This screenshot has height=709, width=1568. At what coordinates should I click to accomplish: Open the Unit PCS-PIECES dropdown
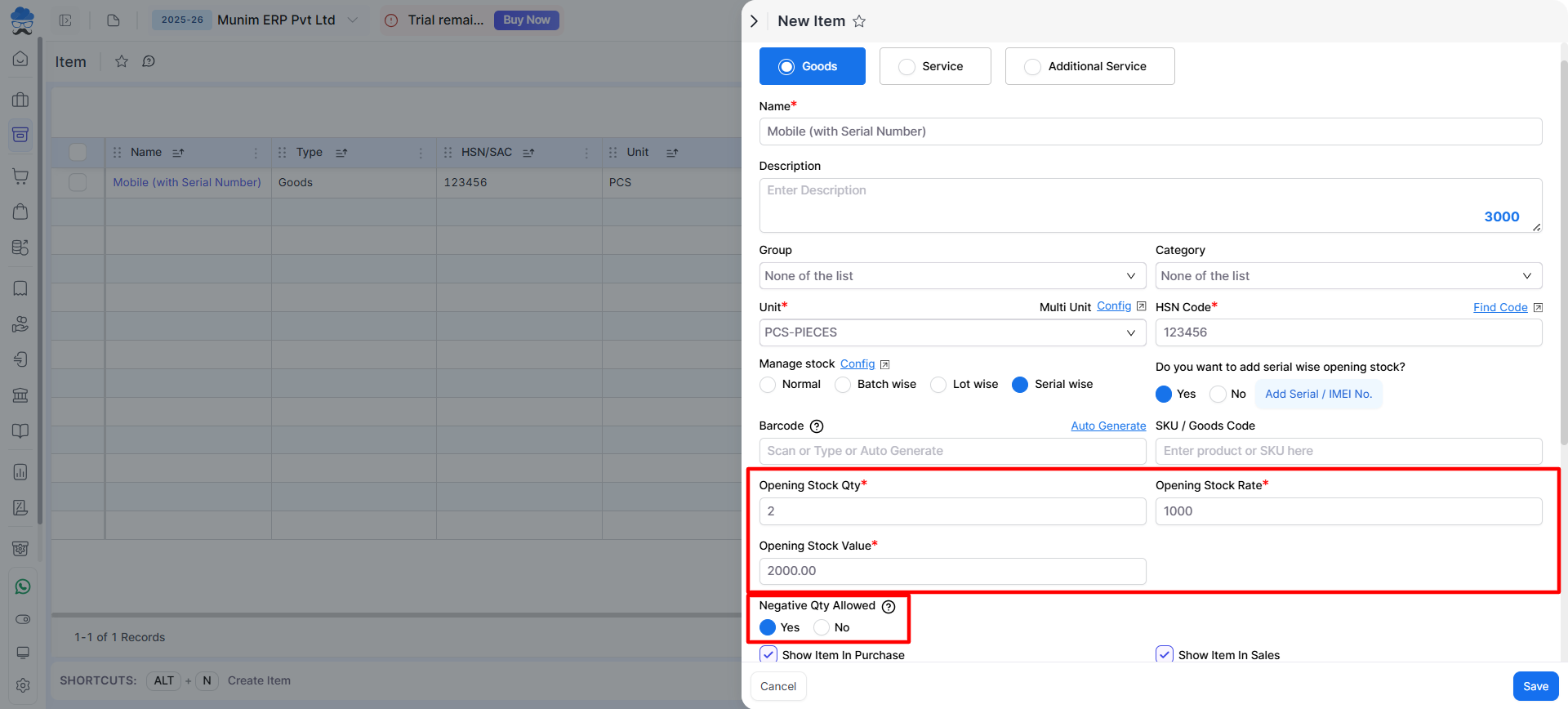(x=952, y=332)
